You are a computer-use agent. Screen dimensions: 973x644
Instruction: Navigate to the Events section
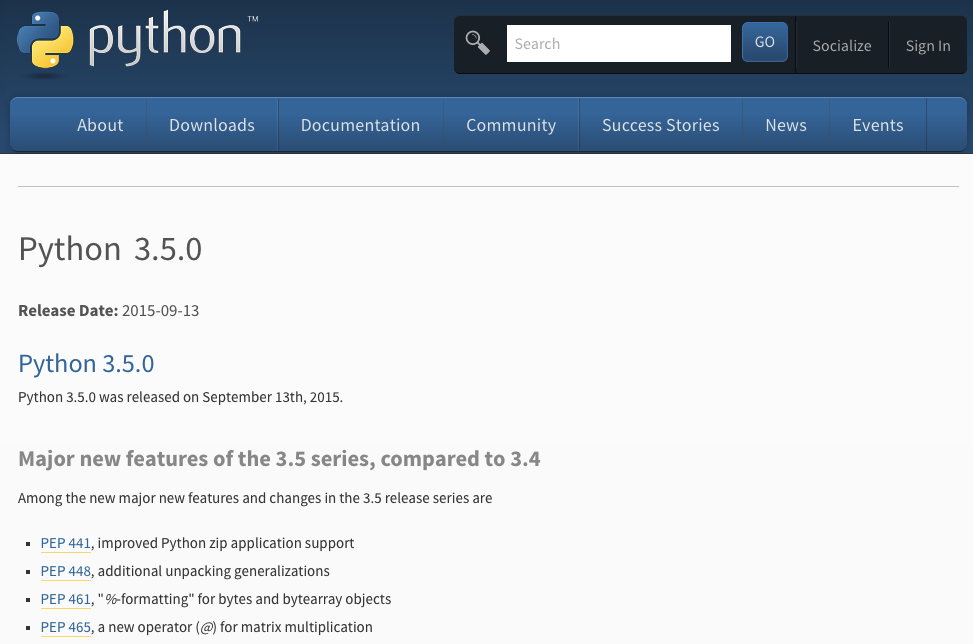point(878,125)
